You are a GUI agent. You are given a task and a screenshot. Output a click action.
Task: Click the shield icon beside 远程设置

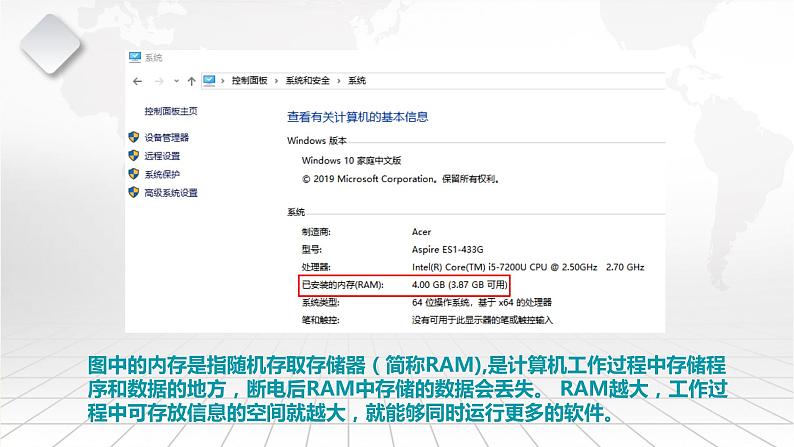point(134,155)
